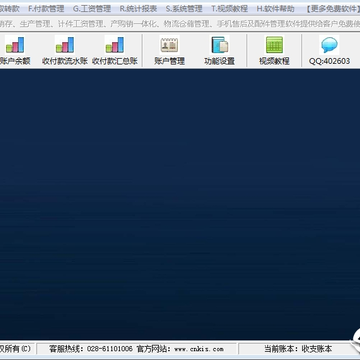Open the 收付款汇总账 report icon
The height and width of the screenshot is (360, 360).
click(115, 51)
